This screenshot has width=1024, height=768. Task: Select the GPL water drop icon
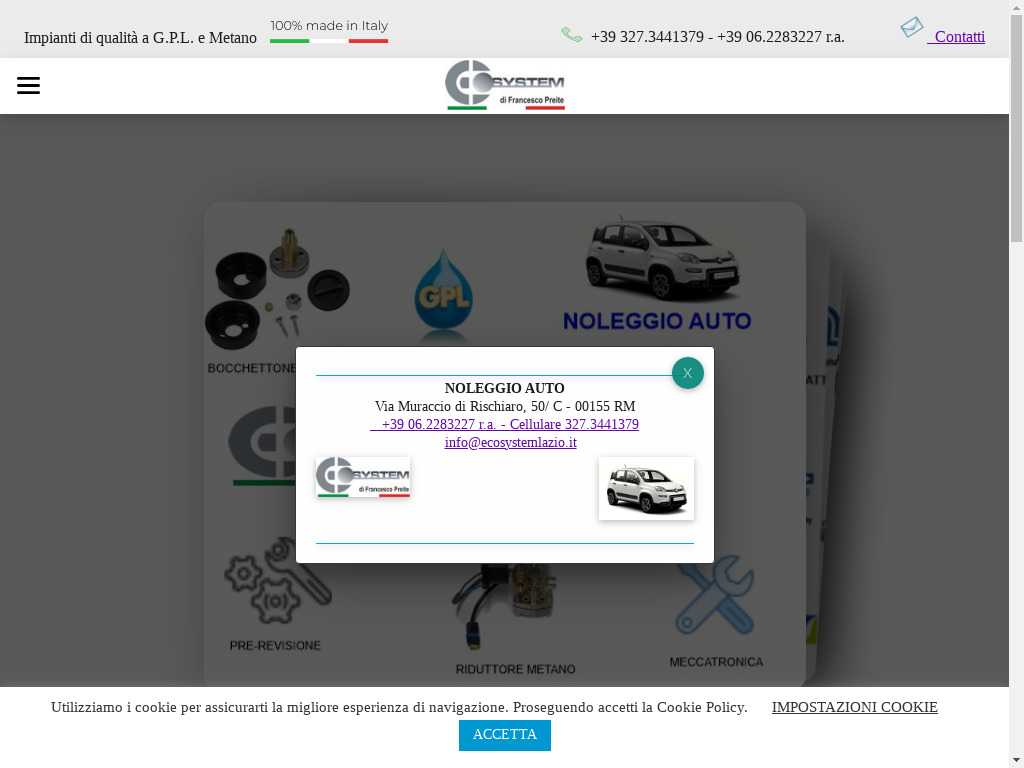point(443,290)
